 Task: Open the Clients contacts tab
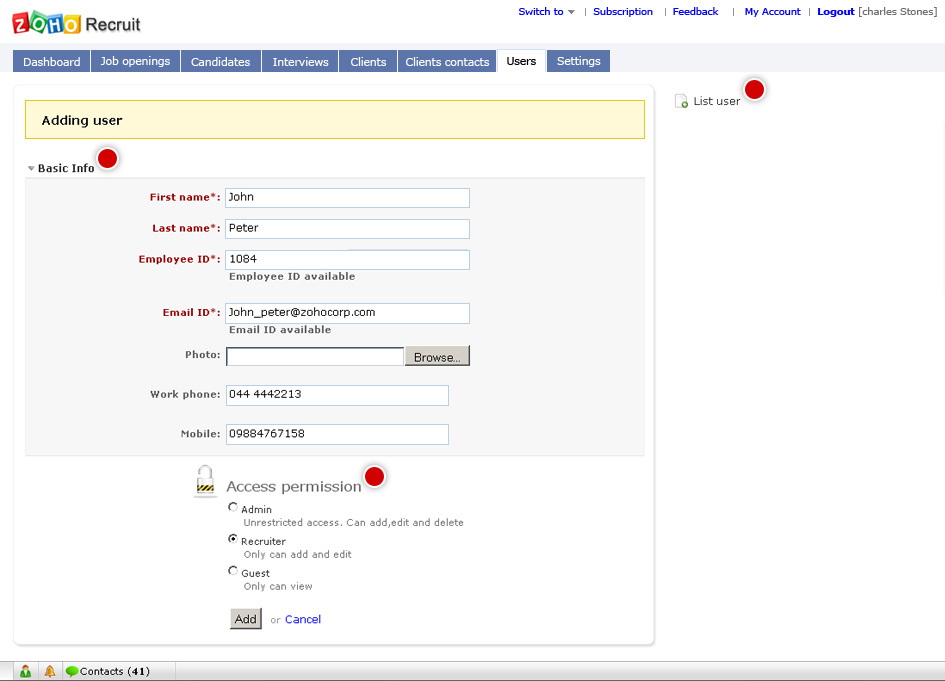447,61
